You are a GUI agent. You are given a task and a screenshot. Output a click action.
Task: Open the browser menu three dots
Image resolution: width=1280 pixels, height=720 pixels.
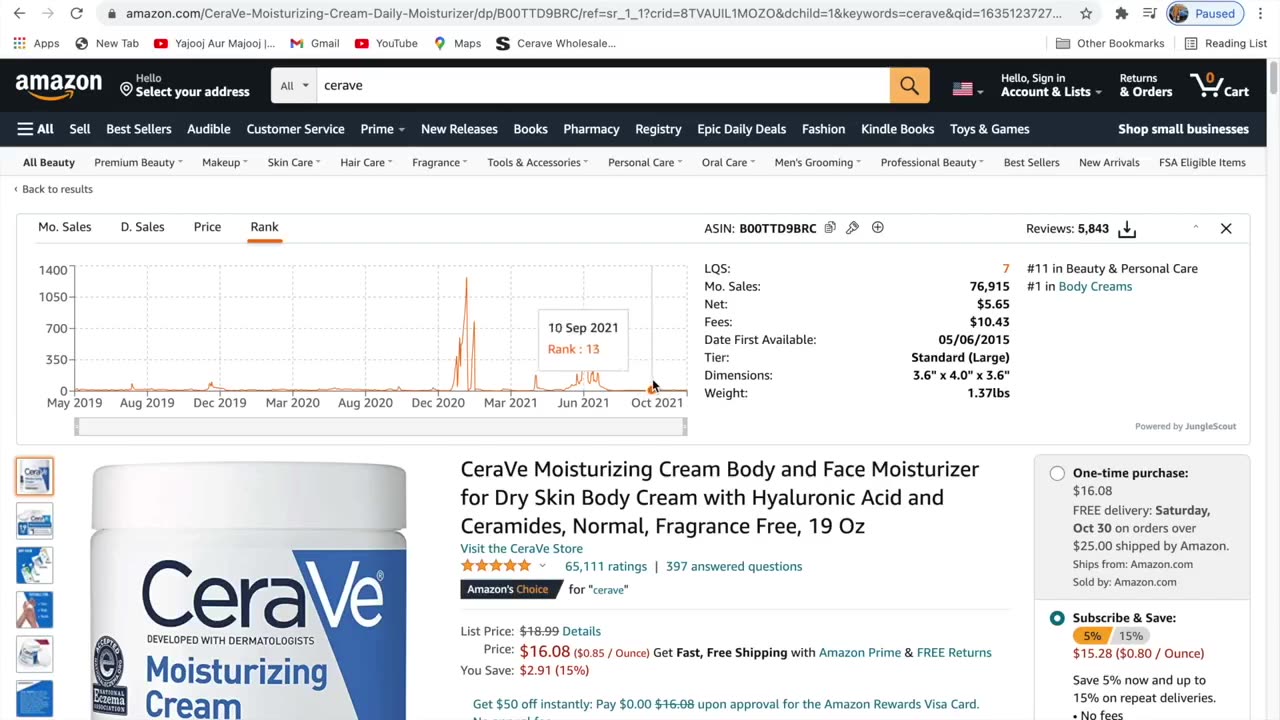(1262, 13)
